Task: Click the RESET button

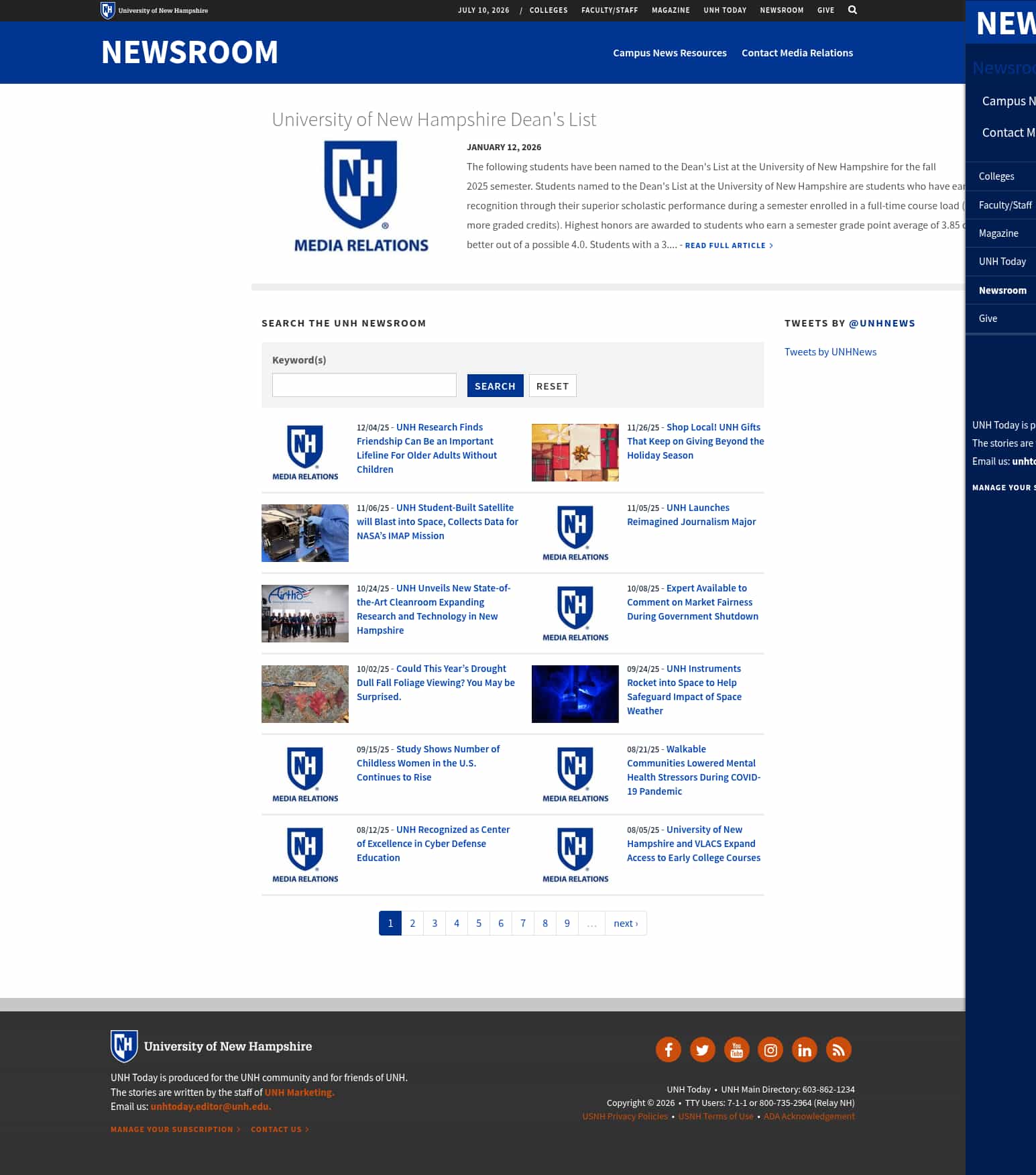Action: [x=553, y=386]
